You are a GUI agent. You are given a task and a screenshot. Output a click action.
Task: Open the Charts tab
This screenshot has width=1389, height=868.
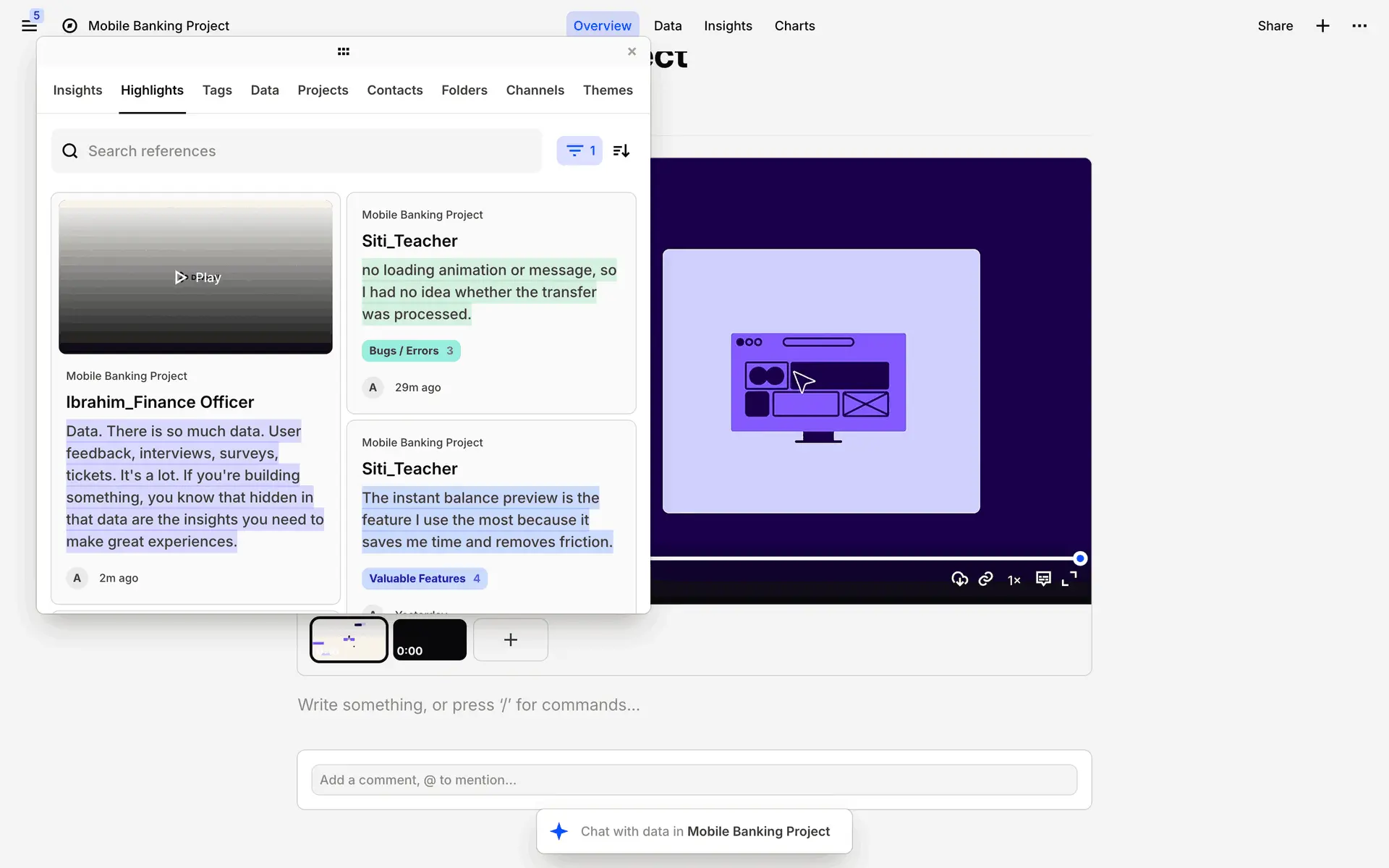(794, 26)
